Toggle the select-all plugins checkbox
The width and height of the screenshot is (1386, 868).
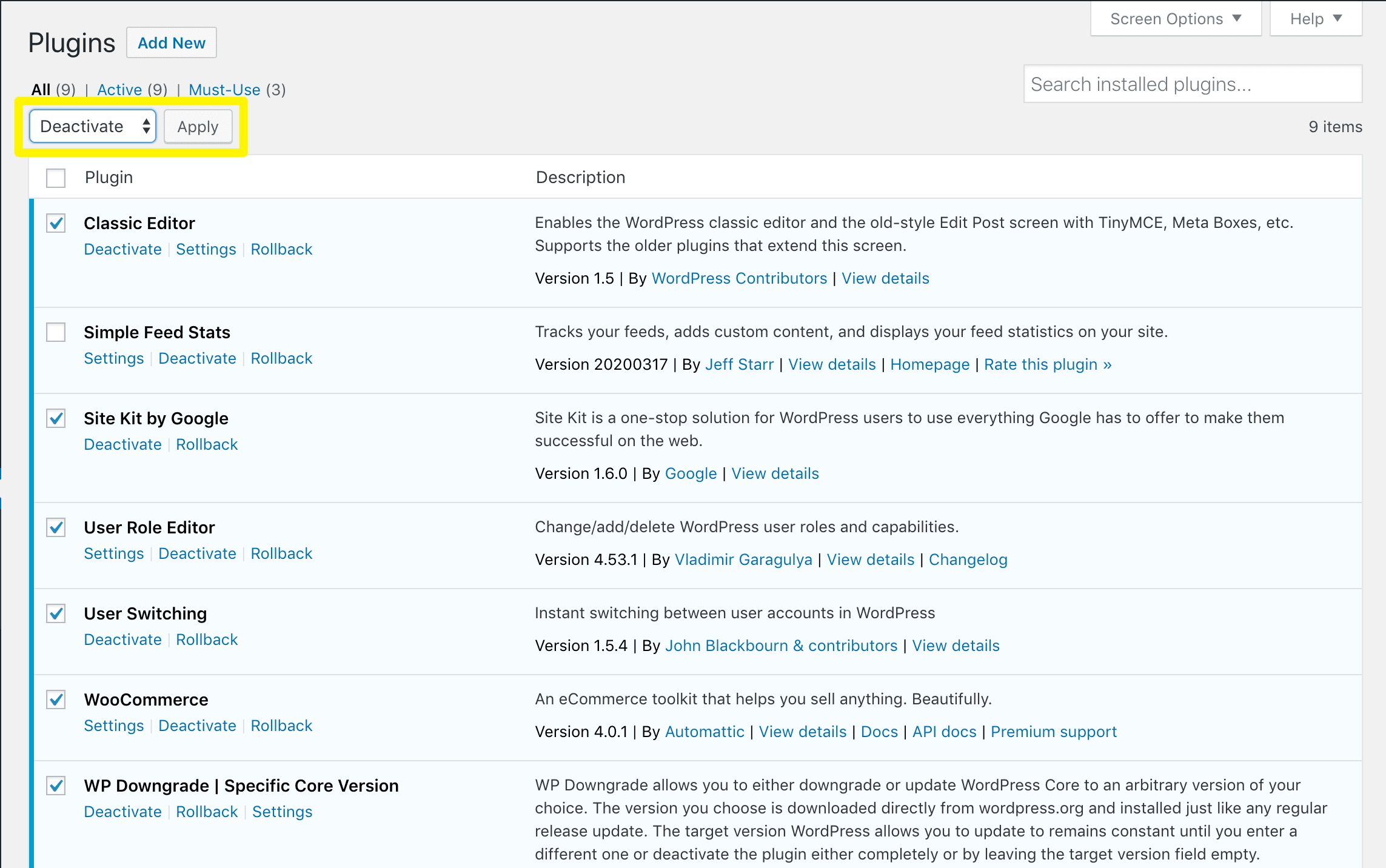(x=55, y=178)
